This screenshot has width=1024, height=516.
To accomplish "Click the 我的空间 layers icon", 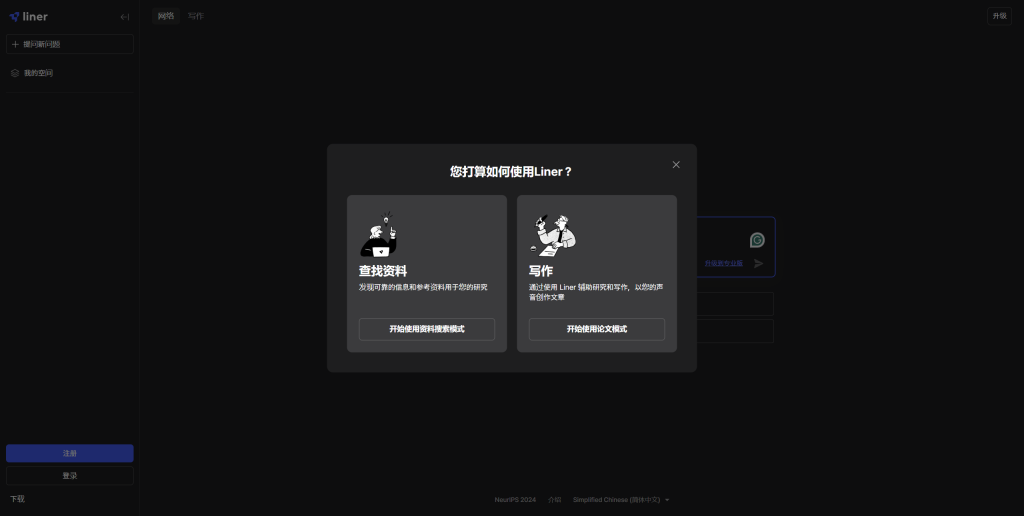I will (x=15, y=73).
